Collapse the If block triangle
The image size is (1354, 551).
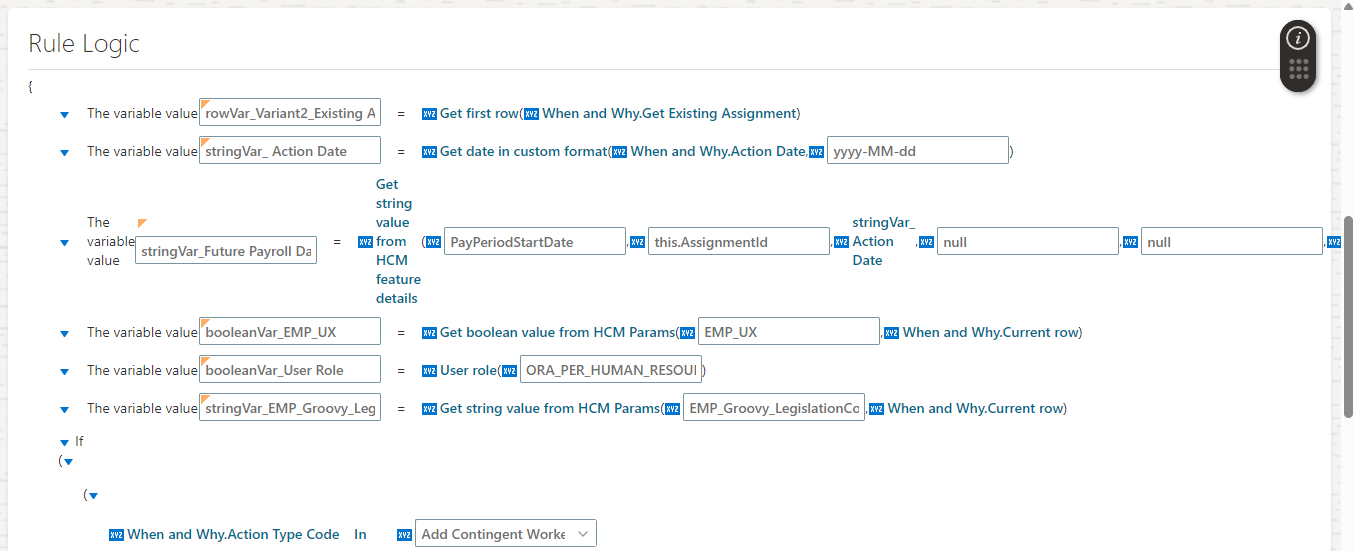[64, 442]
